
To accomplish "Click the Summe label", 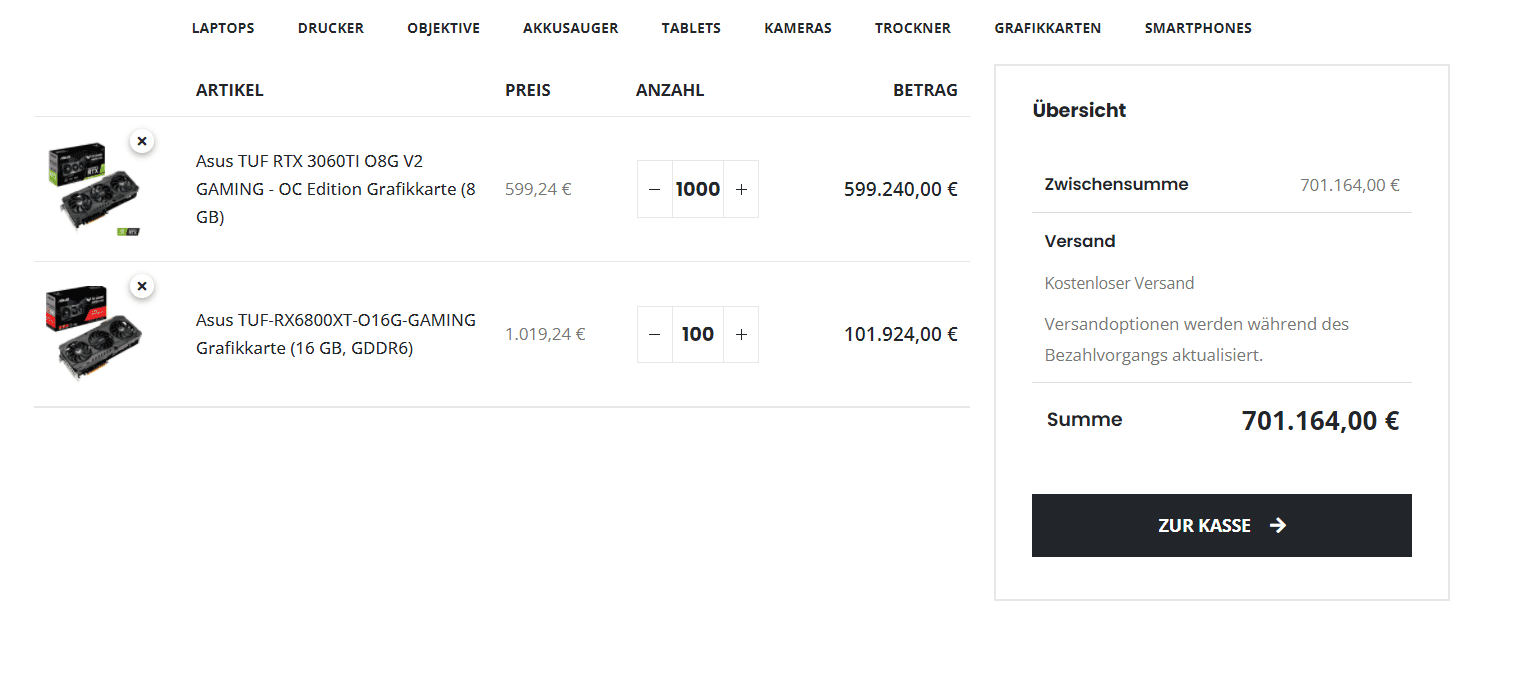I will point(1084,420).
